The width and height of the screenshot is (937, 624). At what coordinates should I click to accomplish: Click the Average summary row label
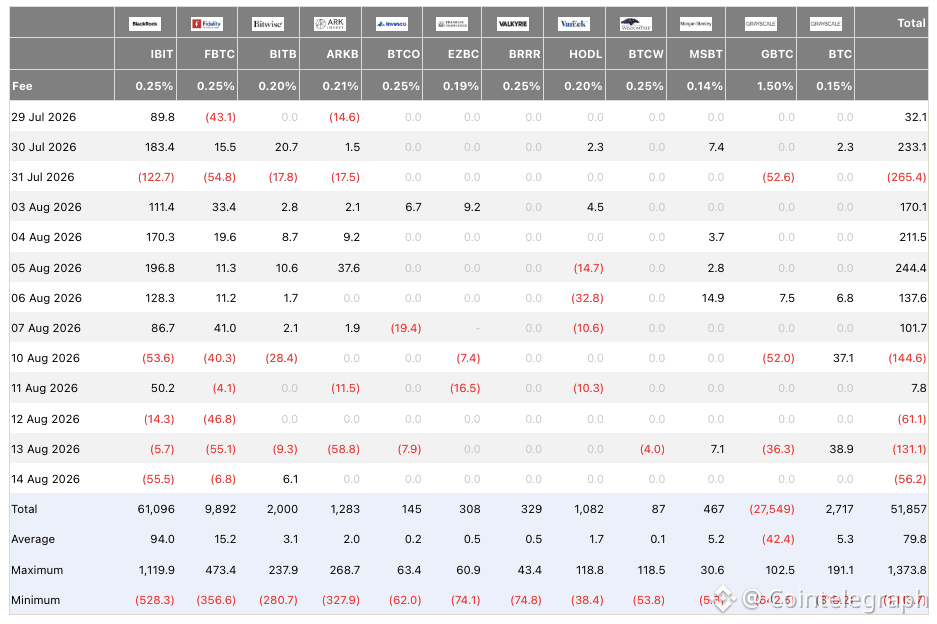(x=33, y=539)
